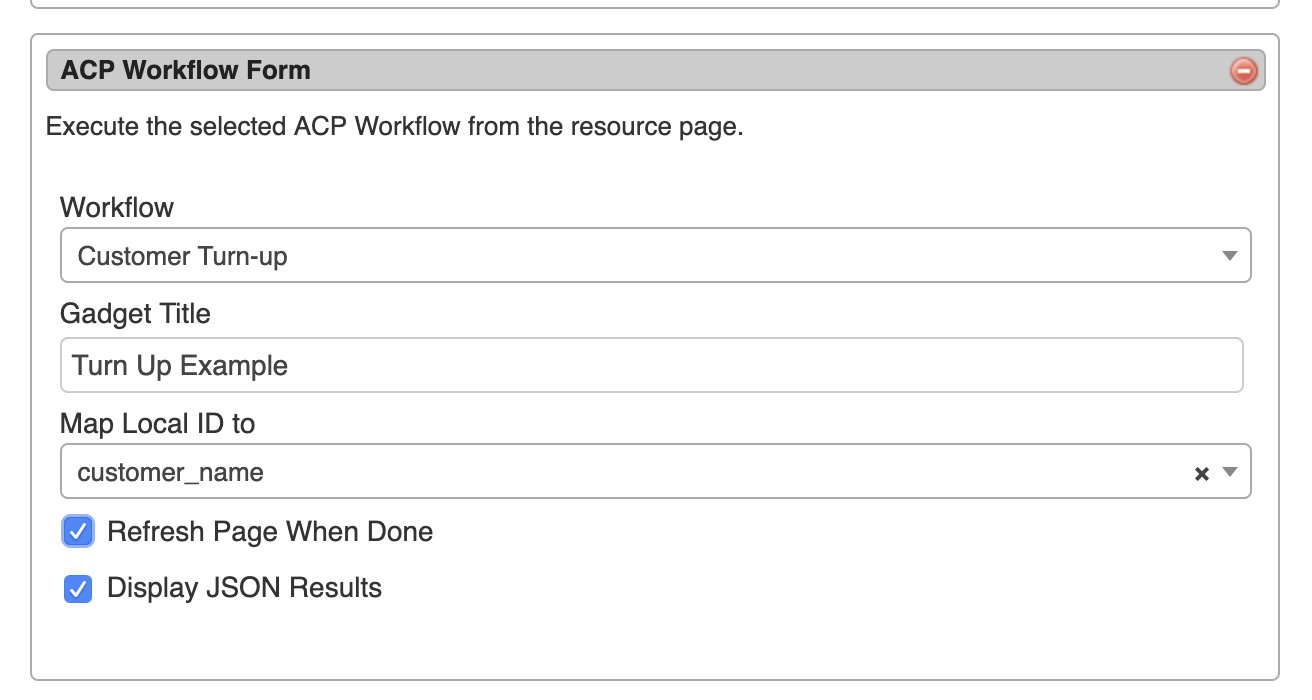Click the Workflow field label

pos(117,207)
